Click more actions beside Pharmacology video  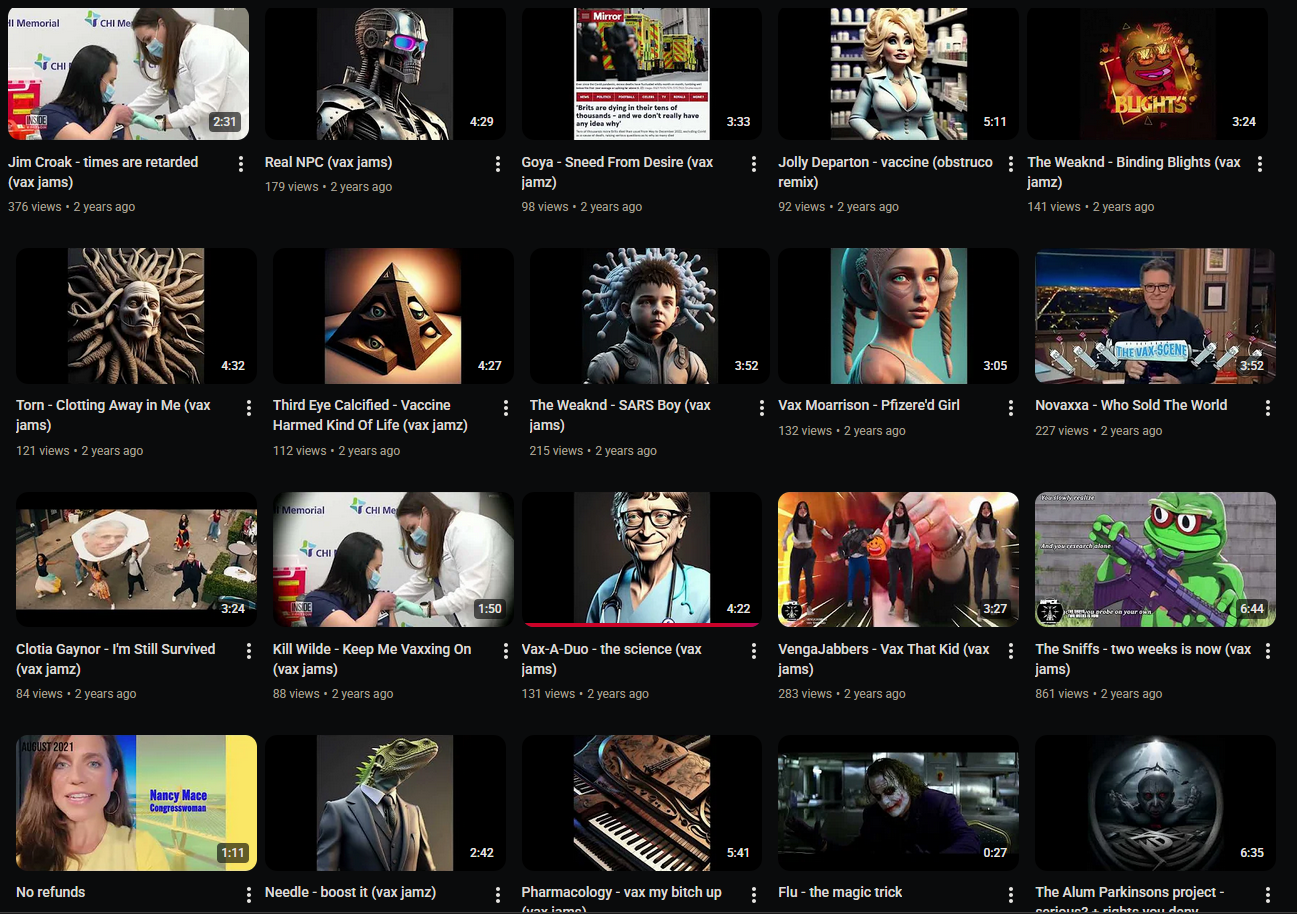755,895
